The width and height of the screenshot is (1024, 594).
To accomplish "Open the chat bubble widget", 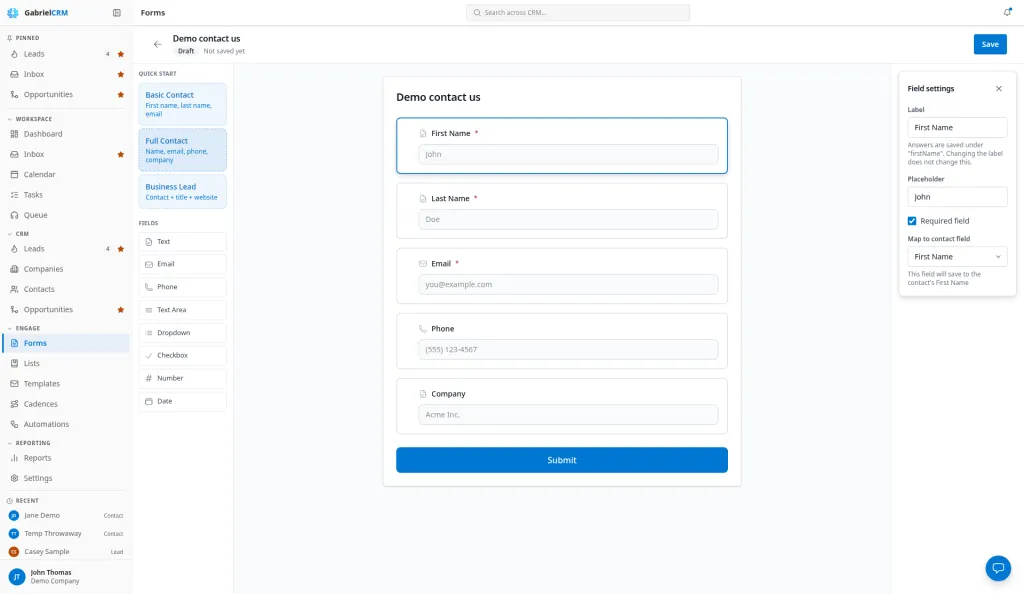I will point(998,568).
